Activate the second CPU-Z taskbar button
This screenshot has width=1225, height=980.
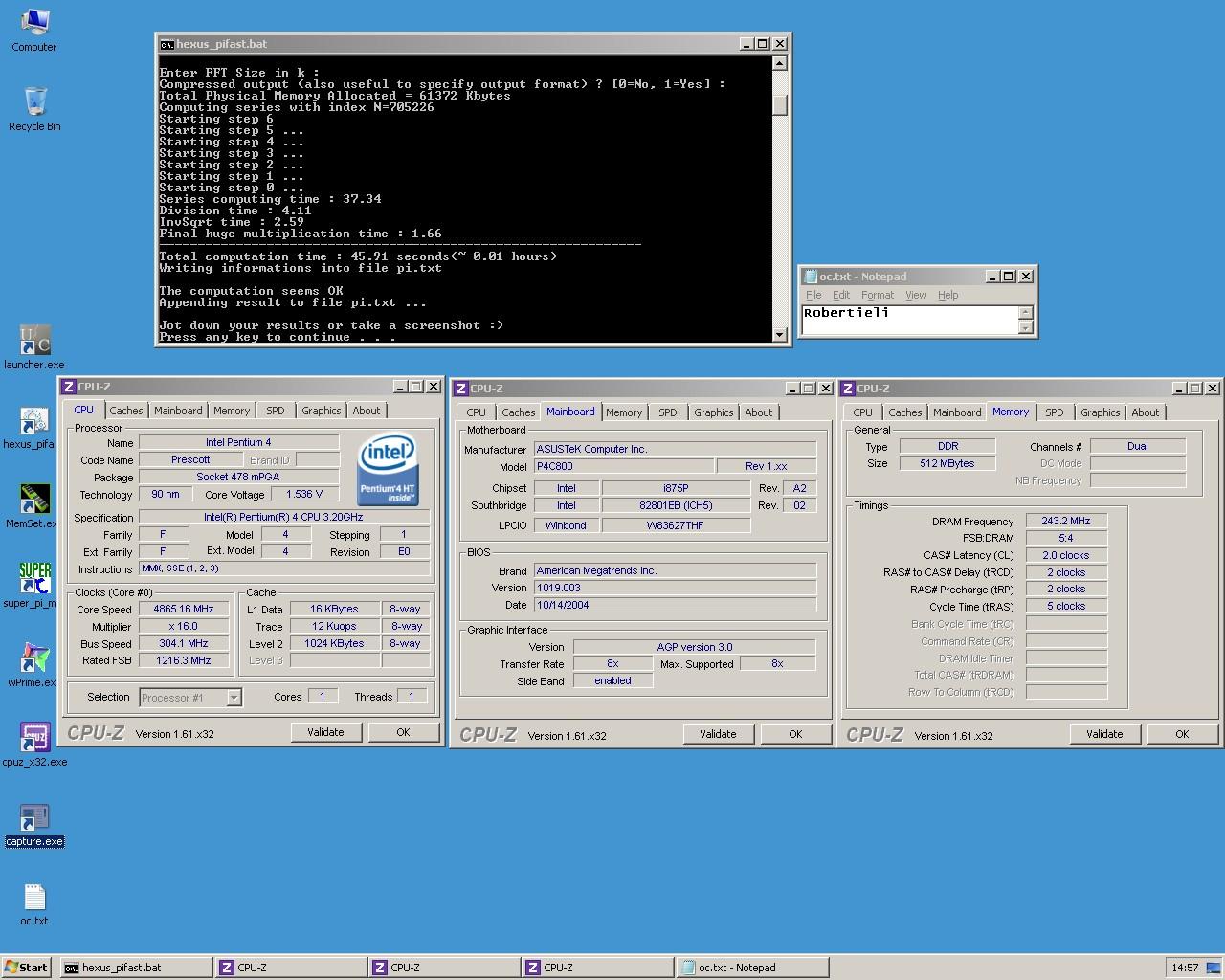click(443, 968)
